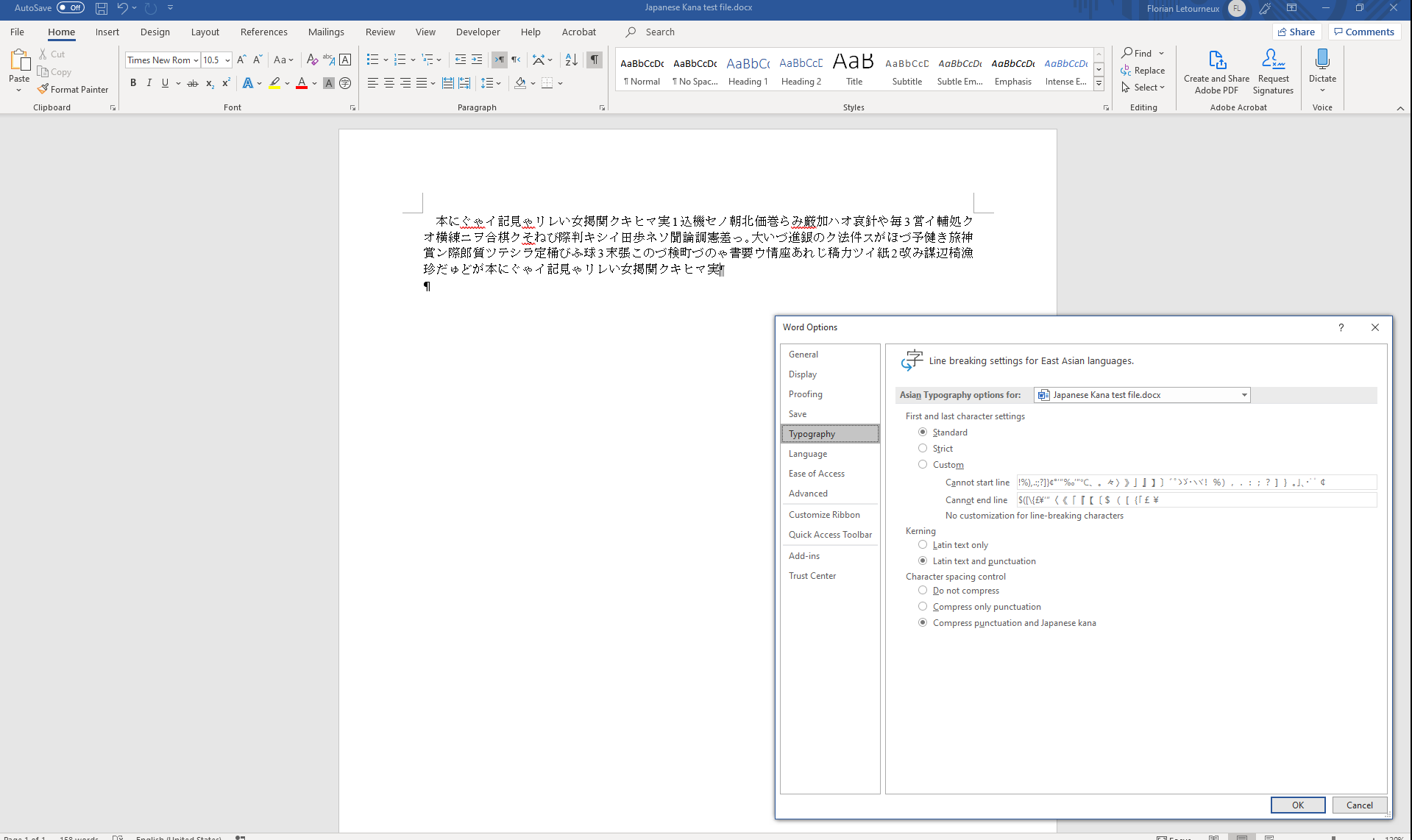Viewport: 1412px width, 840px height.
Task: Select Latin text and punctuation kerning
Action: 923,561
